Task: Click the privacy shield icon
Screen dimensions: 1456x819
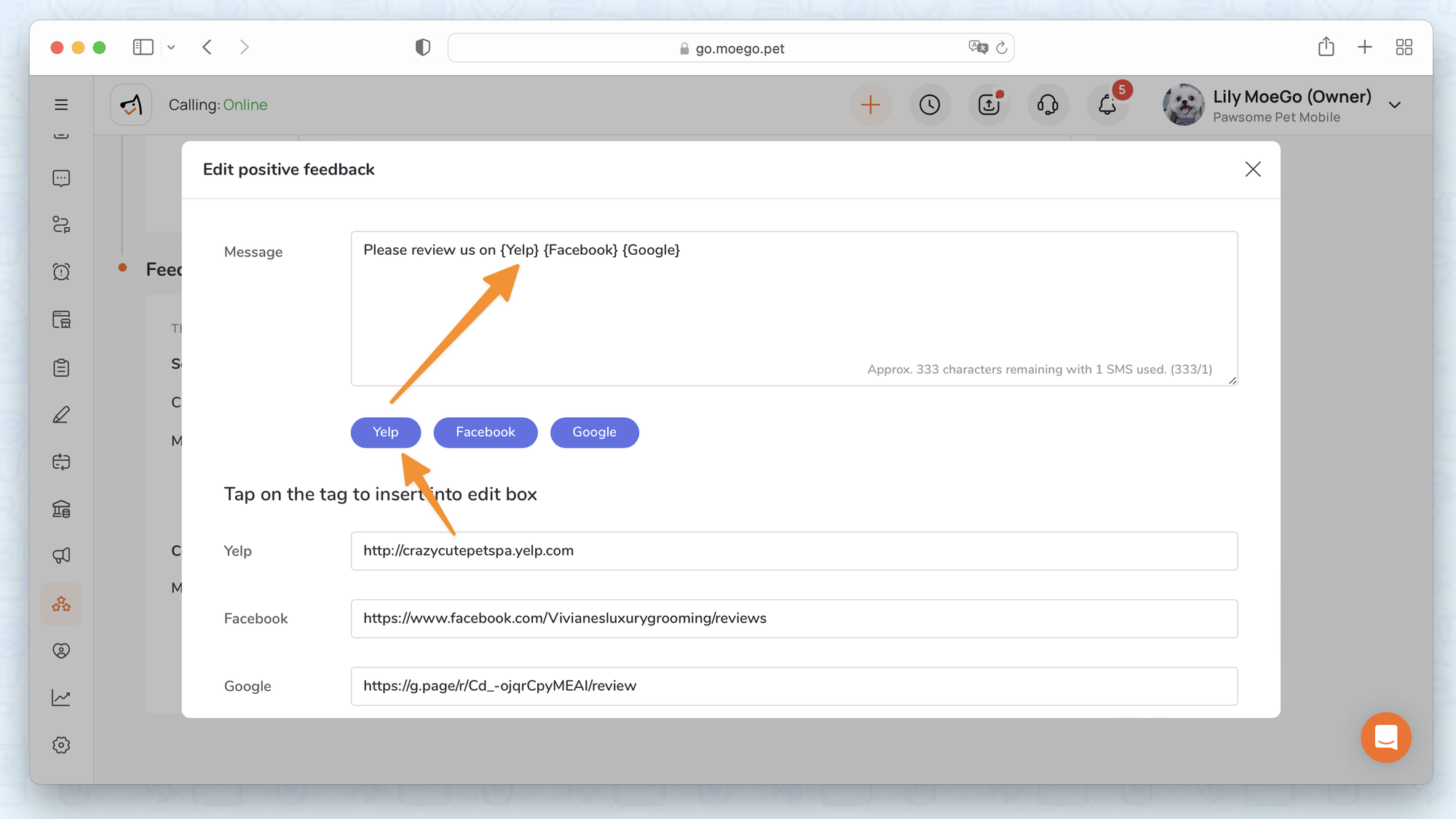Action: pos(422,47)
